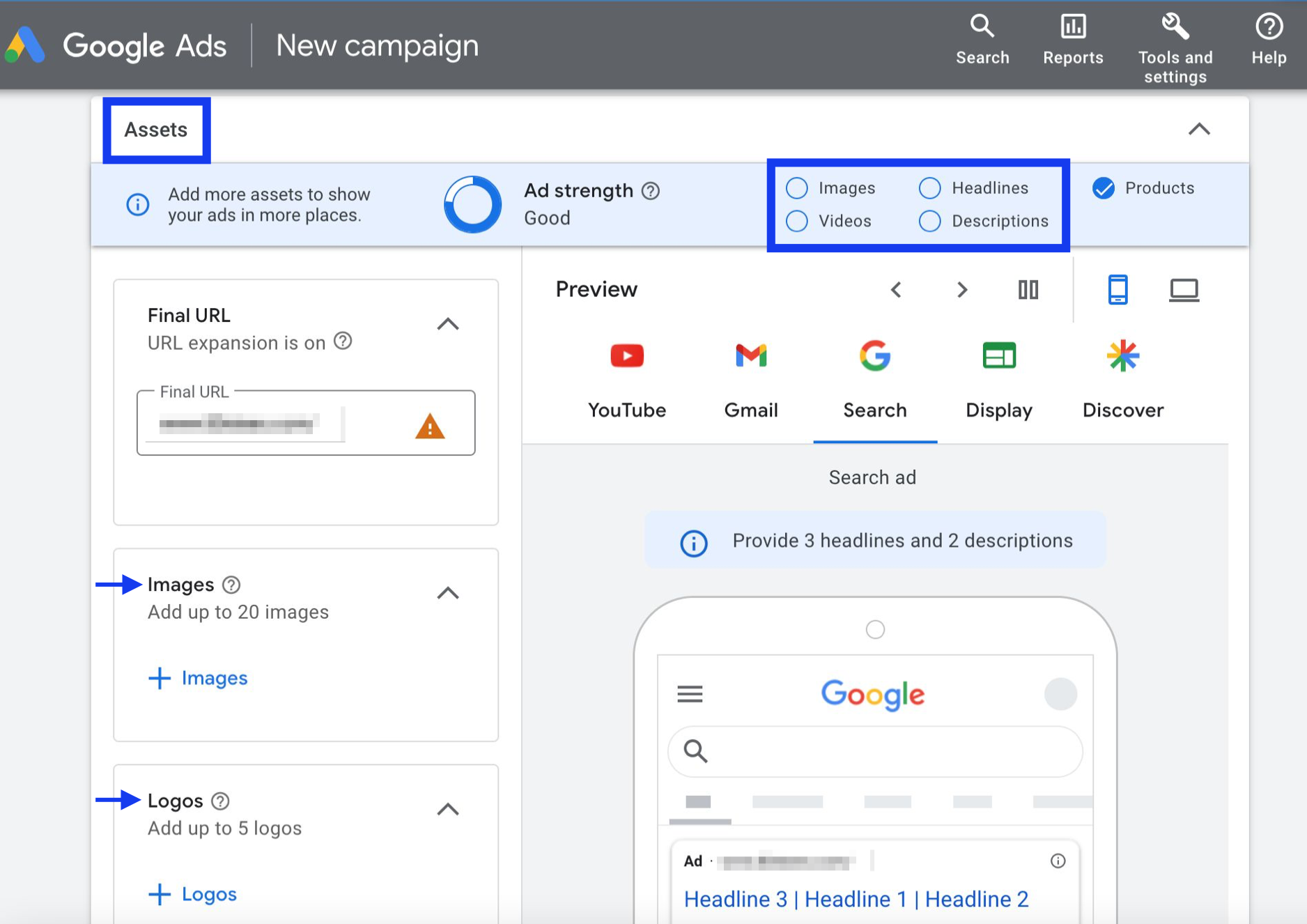
Task: Select the YouTube preview tab
Action: tap(627, 380)
